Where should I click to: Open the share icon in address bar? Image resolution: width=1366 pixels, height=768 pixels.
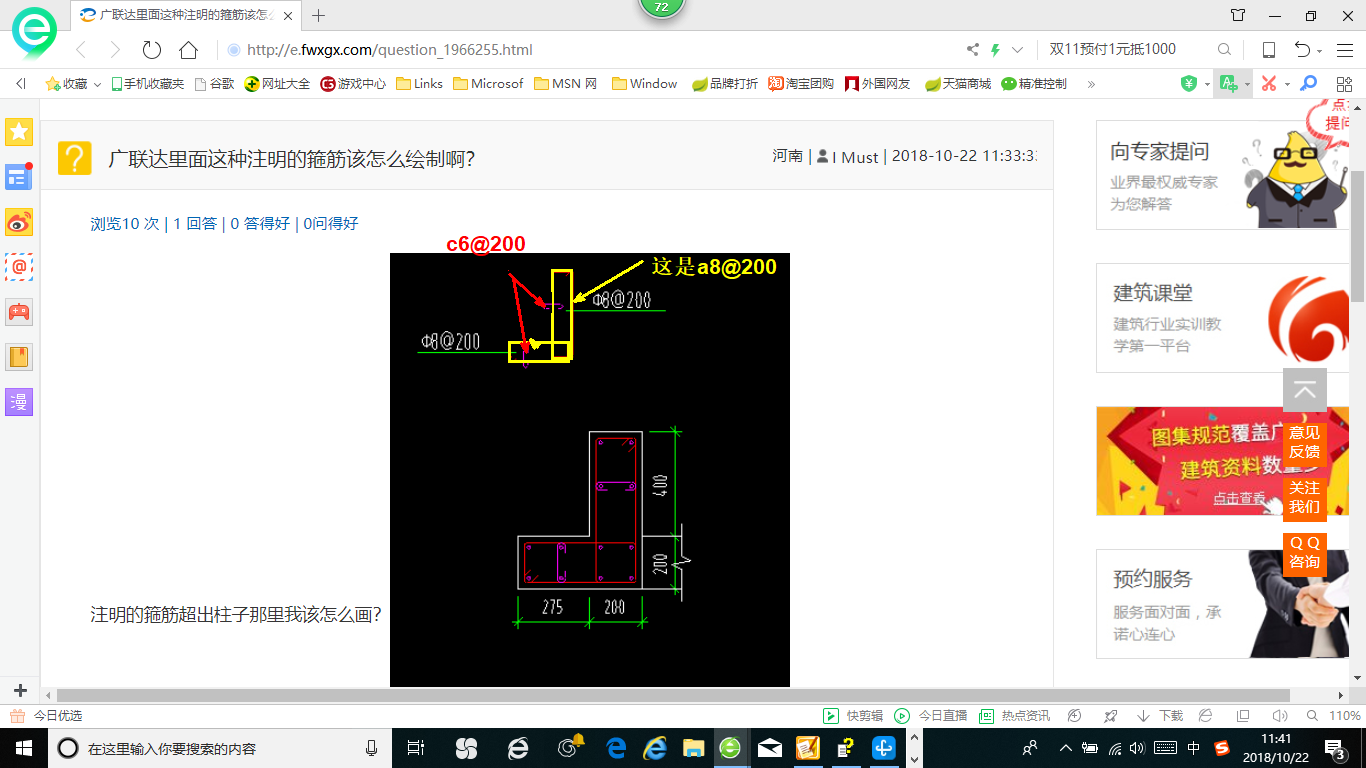click(973, 50)
